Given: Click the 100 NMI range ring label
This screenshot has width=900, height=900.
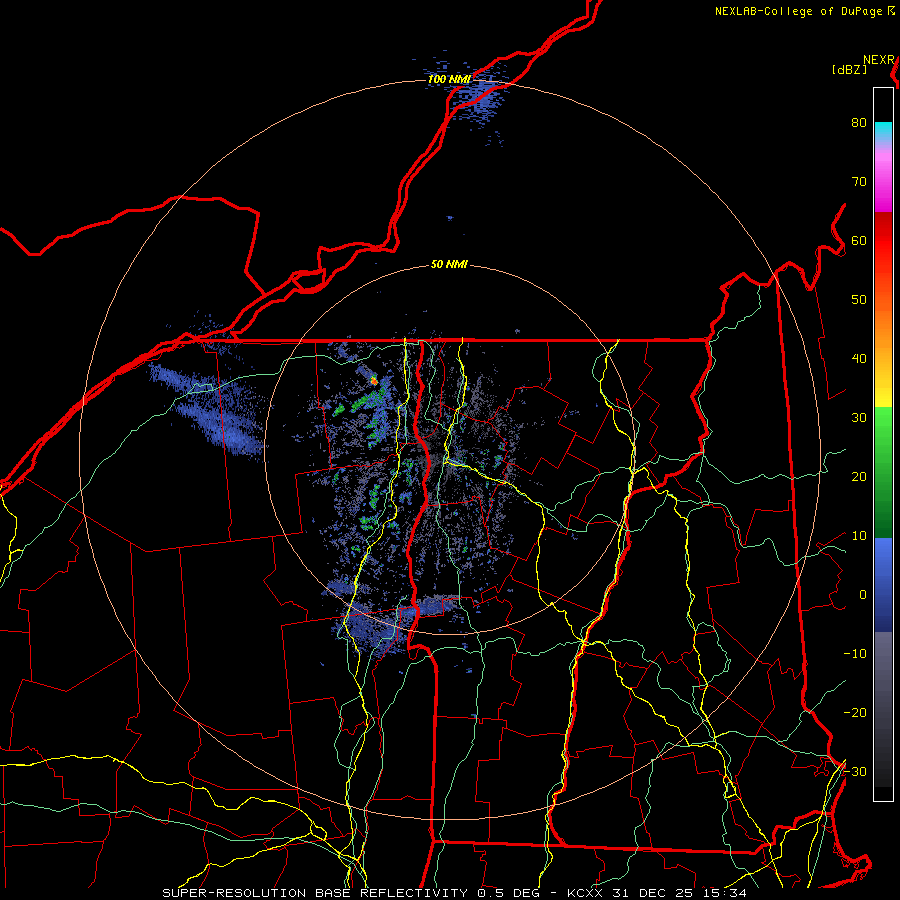Looking at the screenshot, I should point(449,79).
